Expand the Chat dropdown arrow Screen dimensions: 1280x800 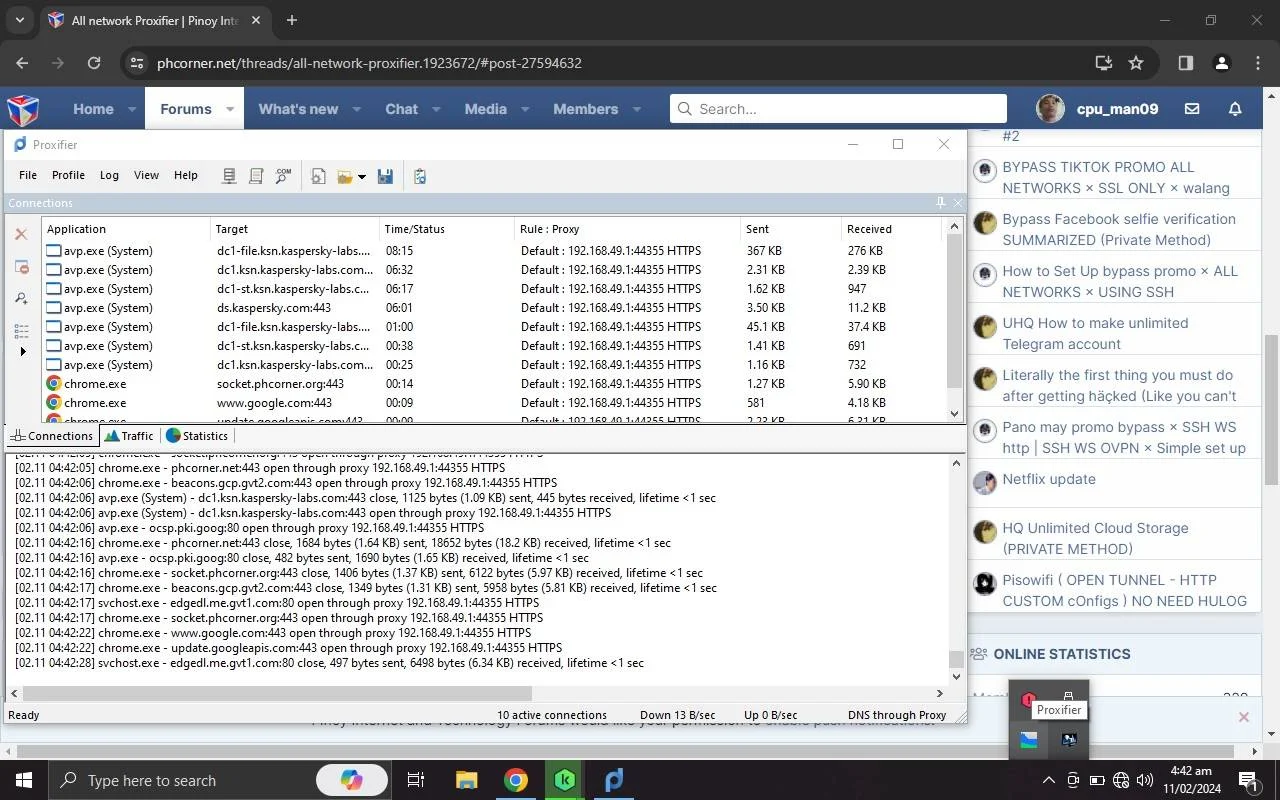436,109
